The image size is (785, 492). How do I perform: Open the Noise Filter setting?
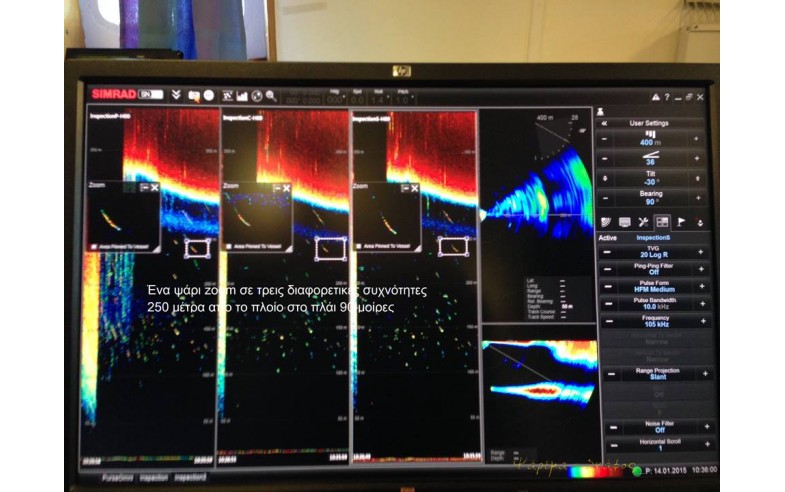(659, 427)
